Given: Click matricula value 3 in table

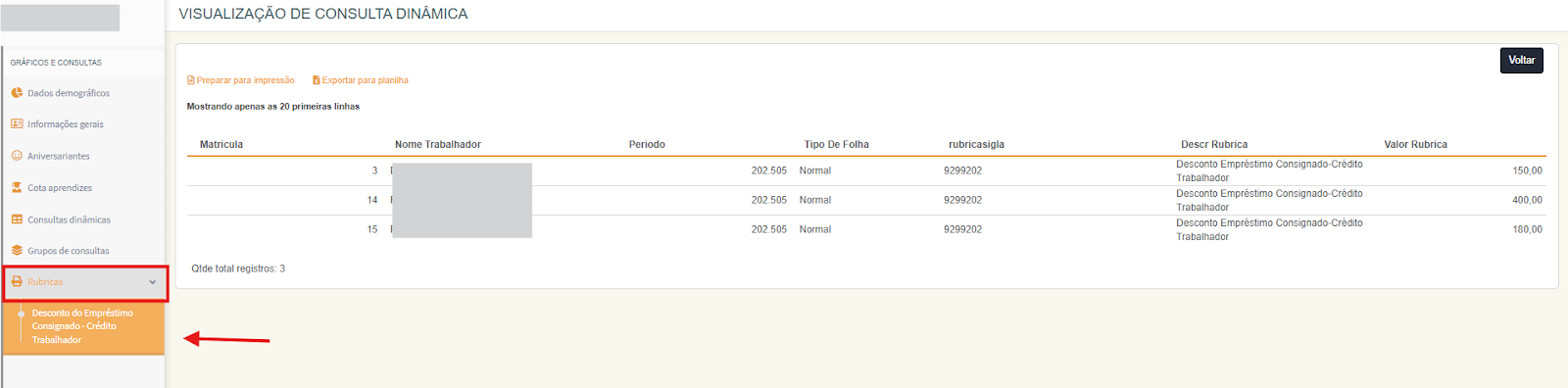Looking at the screenshot, I should coord(374,170).
